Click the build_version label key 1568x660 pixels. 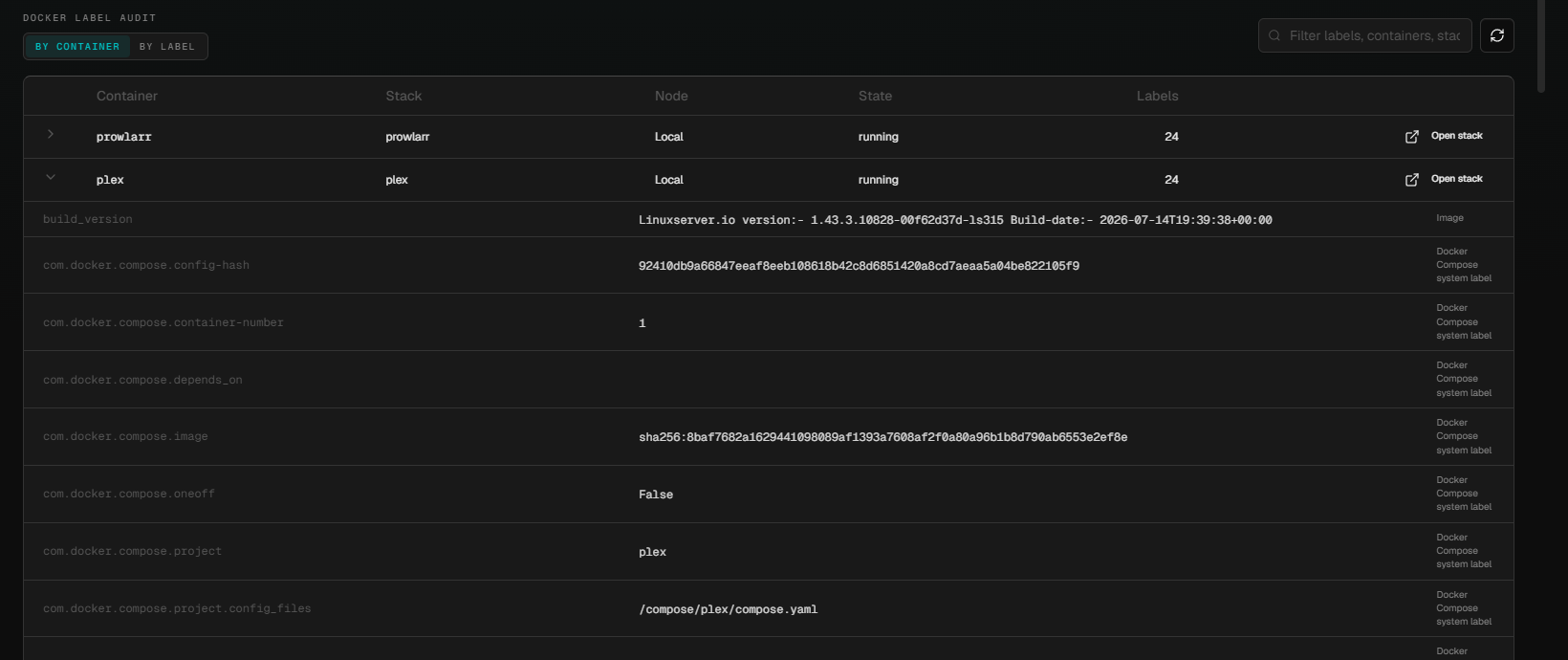pos(88,219)
